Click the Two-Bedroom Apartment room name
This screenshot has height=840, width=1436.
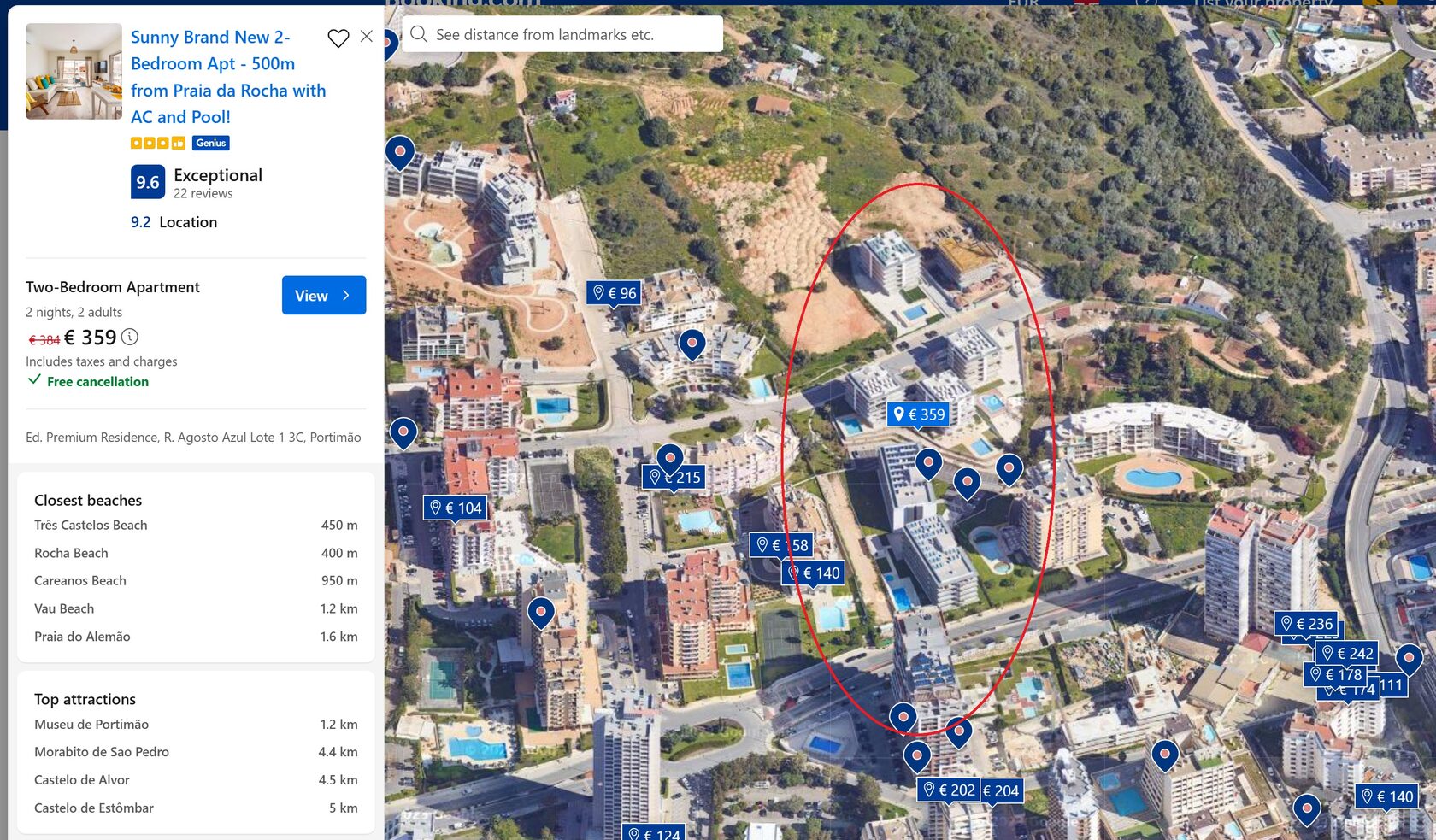(113, 287)
